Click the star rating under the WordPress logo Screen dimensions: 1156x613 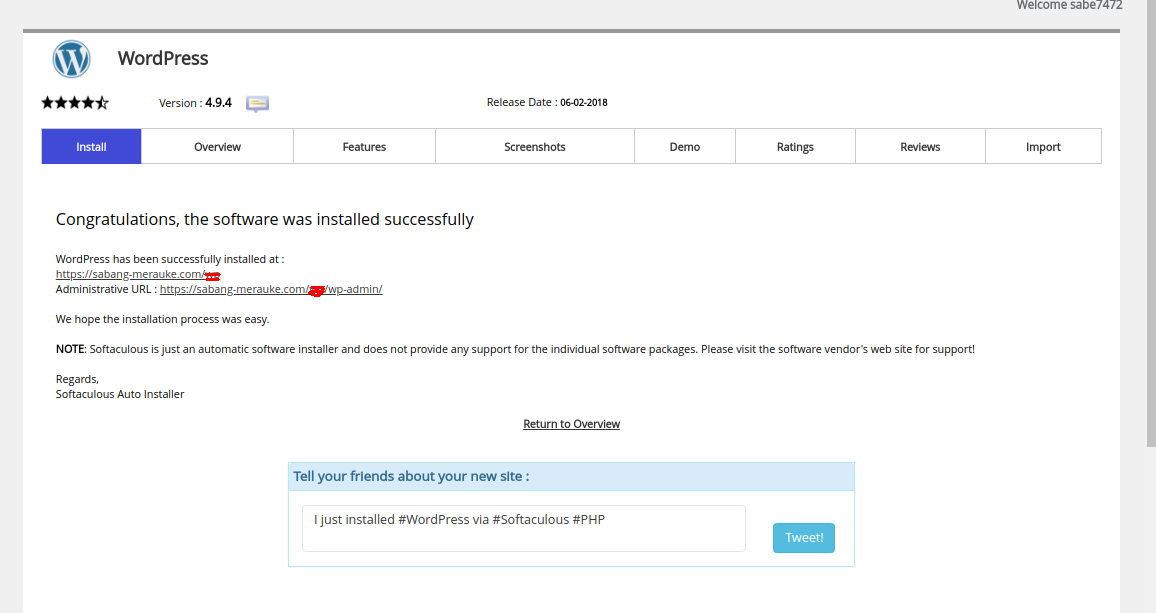[75, 102]
